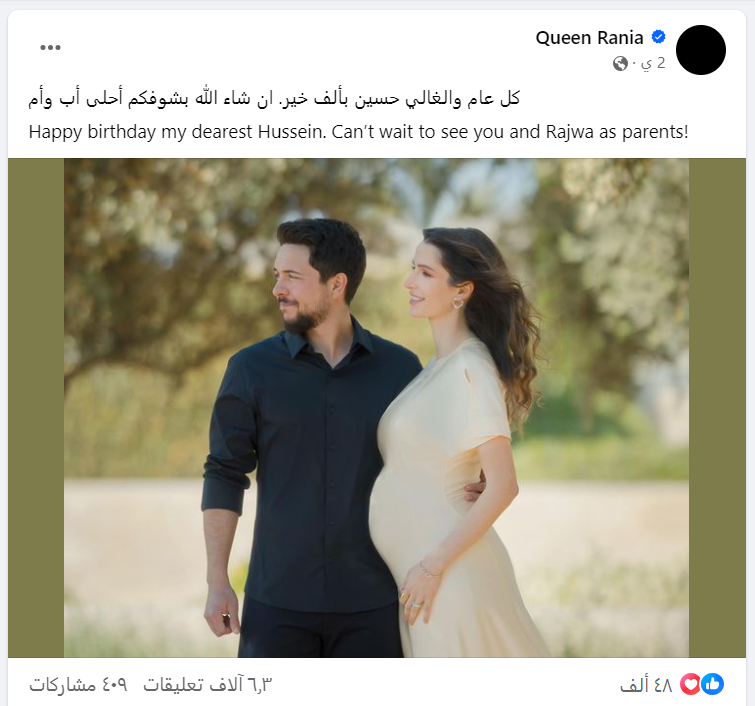Viewport: 755px width, 706px height.
Task: Click the Arabic birthday caption line
Action: point(274,99)
